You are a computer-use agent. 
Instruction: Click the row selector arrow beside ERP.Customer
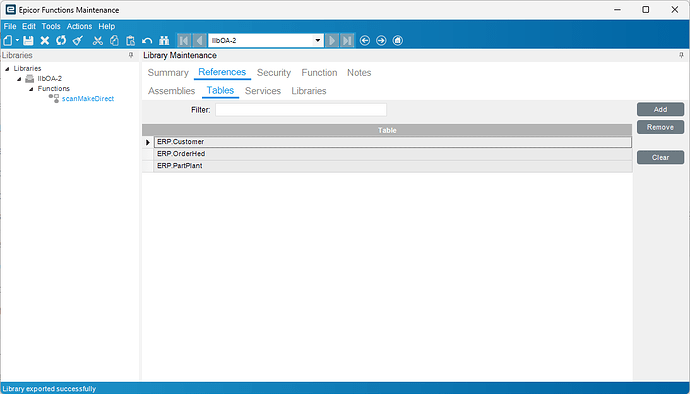point(148,142)
